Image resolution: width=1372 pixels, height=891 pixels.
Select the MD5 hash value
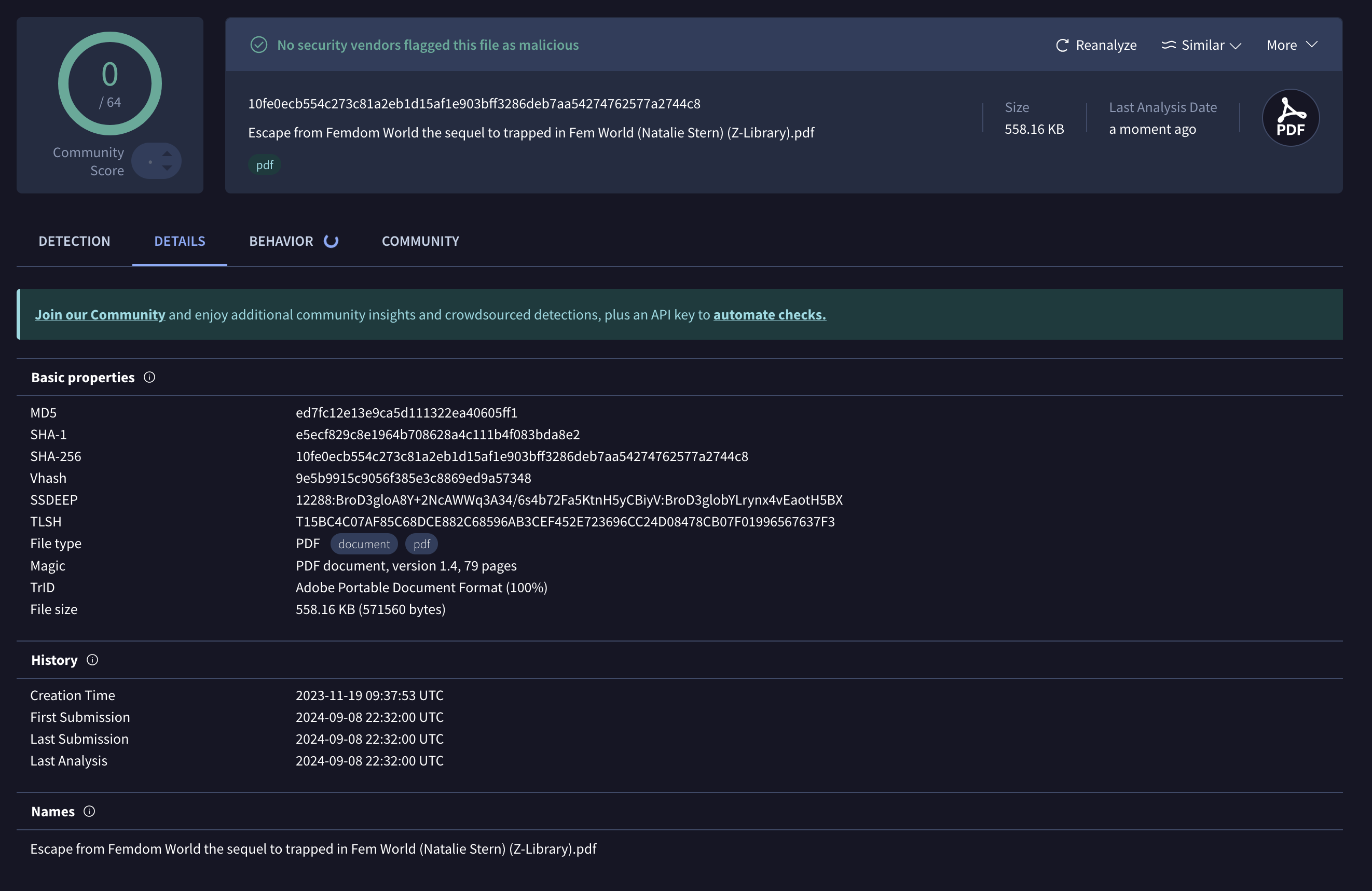tap(406, 413)
